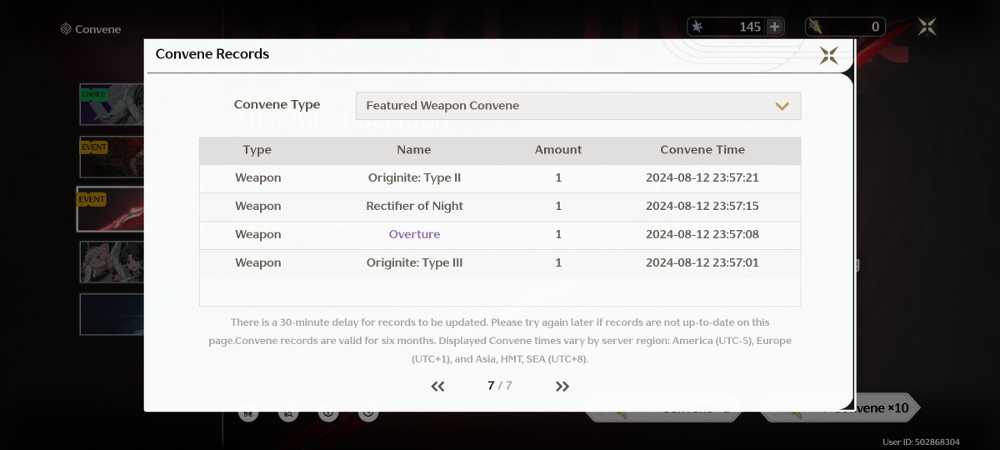Viewport: 1000px width, 450px height.
Task: Expand dropdown using the gold chevron arrow
Action: click(x=782, y=106)
